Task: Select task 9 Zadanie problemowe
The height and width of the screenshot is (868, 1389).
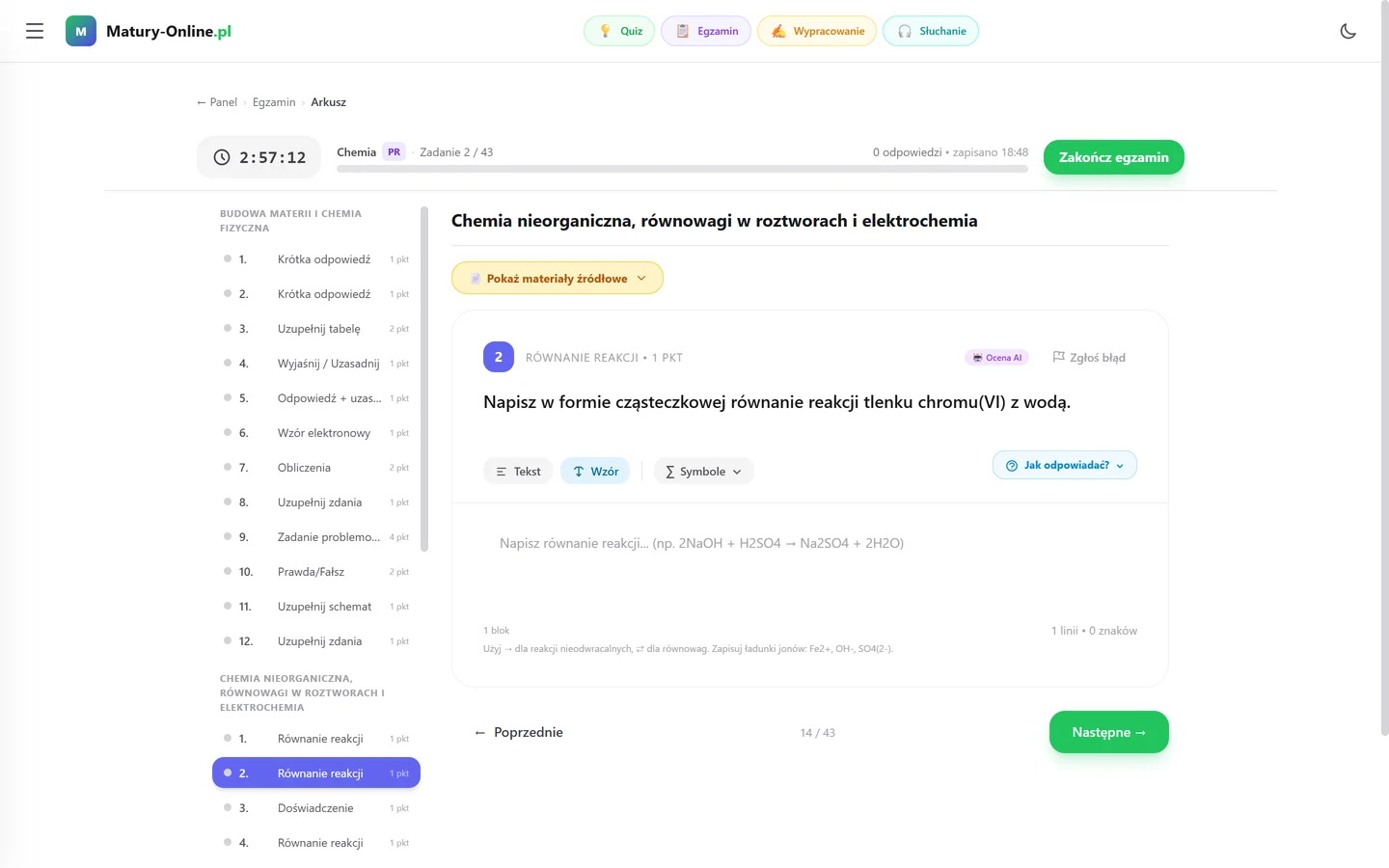Action: tap(316, 537)
